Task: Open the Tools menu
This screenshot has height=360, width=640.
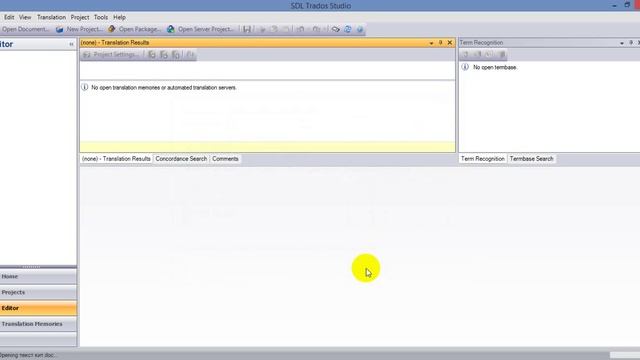Action: [101, 17]
